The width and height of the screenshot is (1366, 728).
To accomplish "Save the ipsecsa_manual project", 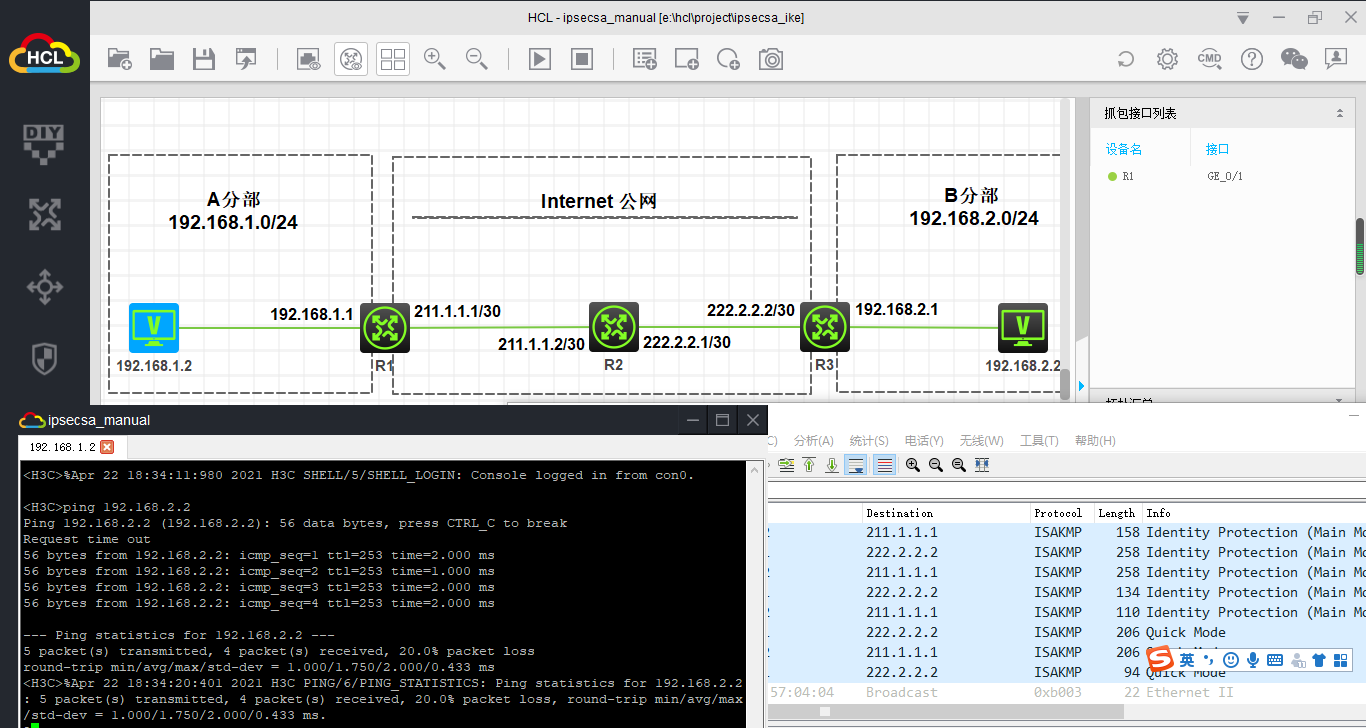I will point(204,59).
